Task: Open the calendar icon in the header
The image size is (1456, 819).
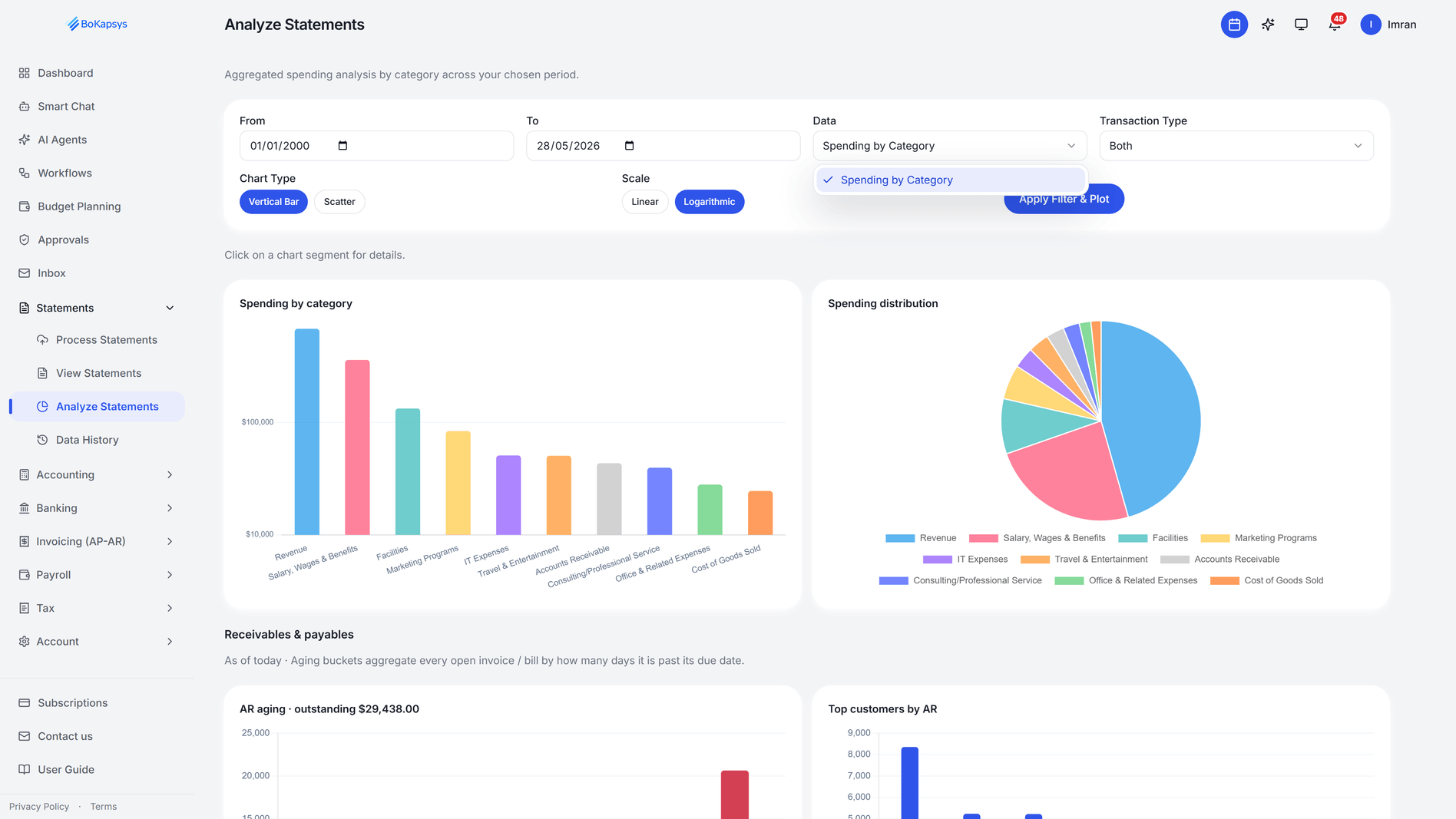Action: (x=1234, y=25)
